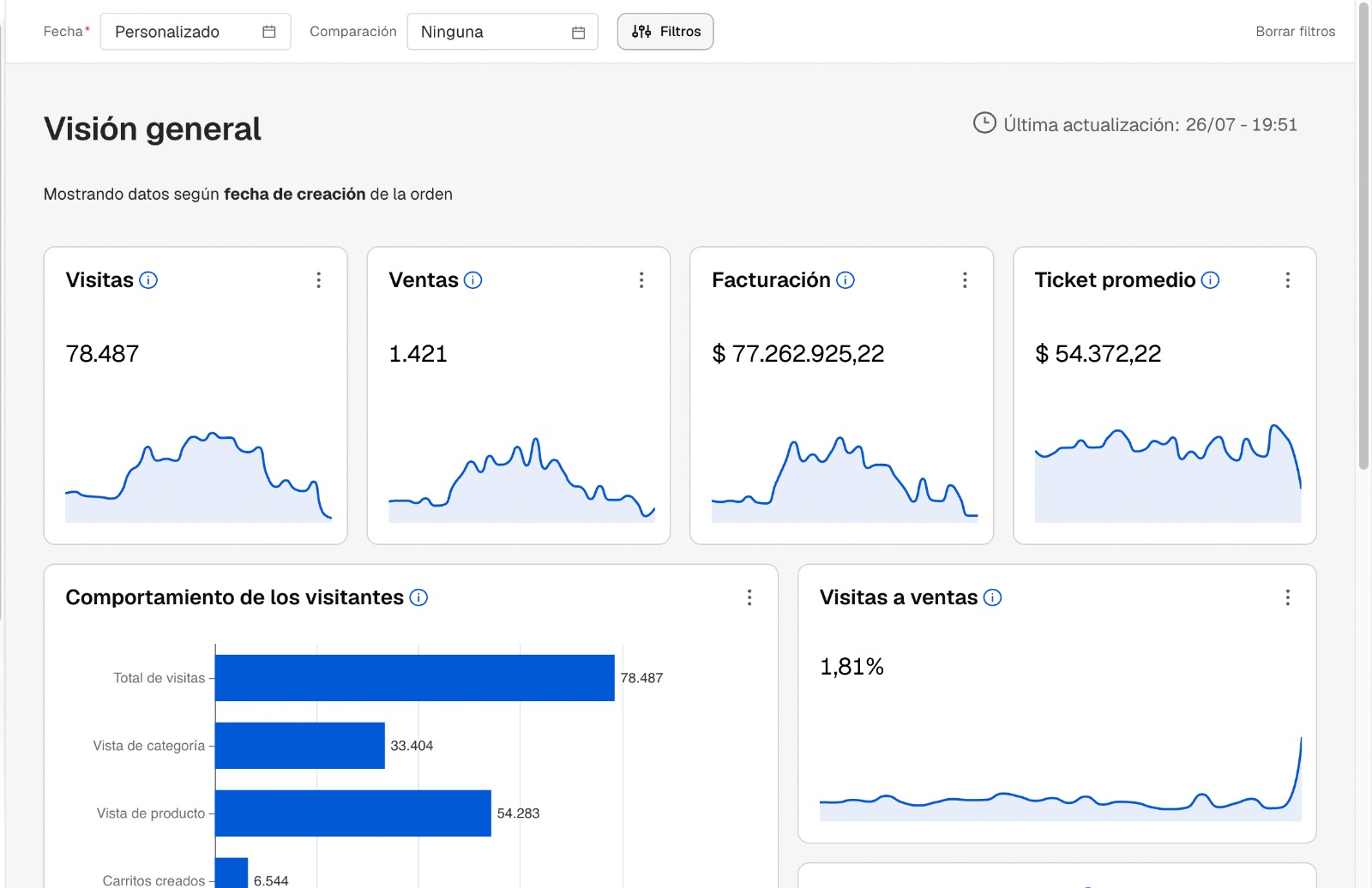Open the Ventas card three-dot menu
Screen dimensions: 1372x888
coord(641,280)
